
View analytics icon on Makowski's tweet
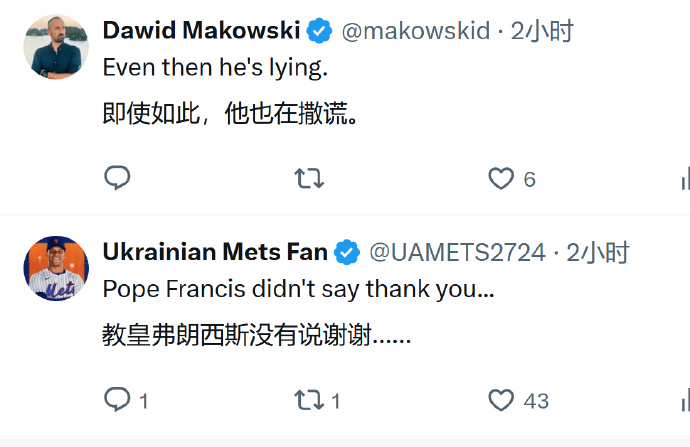coord(684,178)
